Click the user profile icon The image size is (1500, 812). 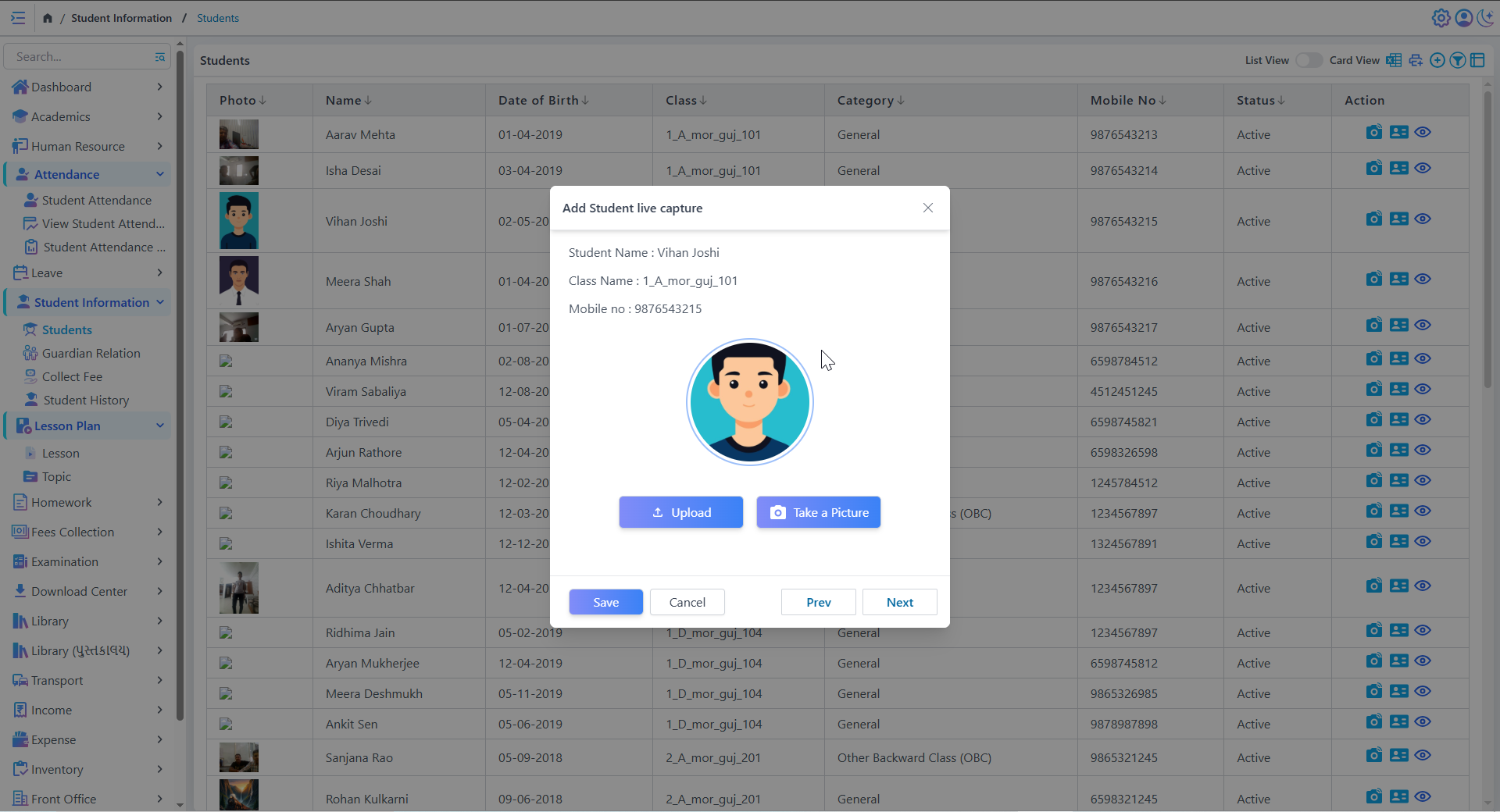pyautogui.click(x=1463, y=18)
